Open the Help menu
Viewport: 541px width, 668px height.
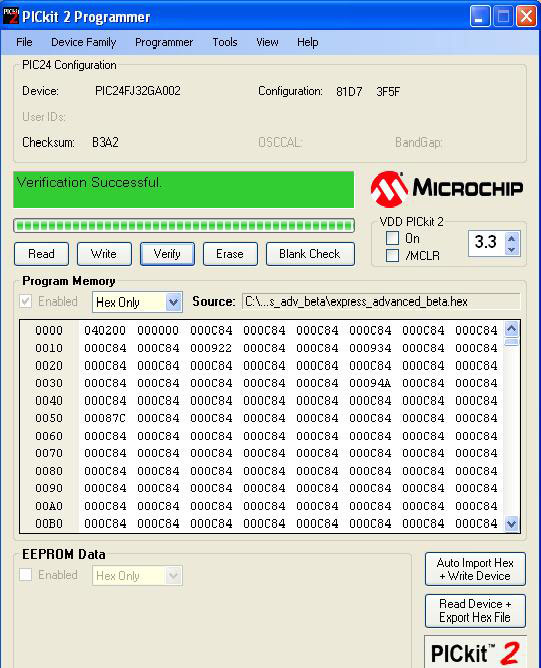pos(308,42)
